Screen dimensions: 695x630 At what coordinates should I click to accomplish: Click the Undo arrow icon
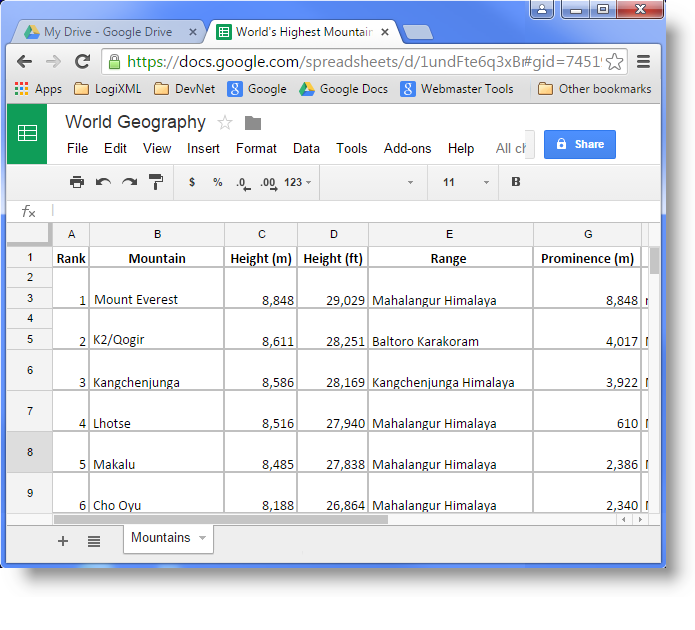point(103,182)
